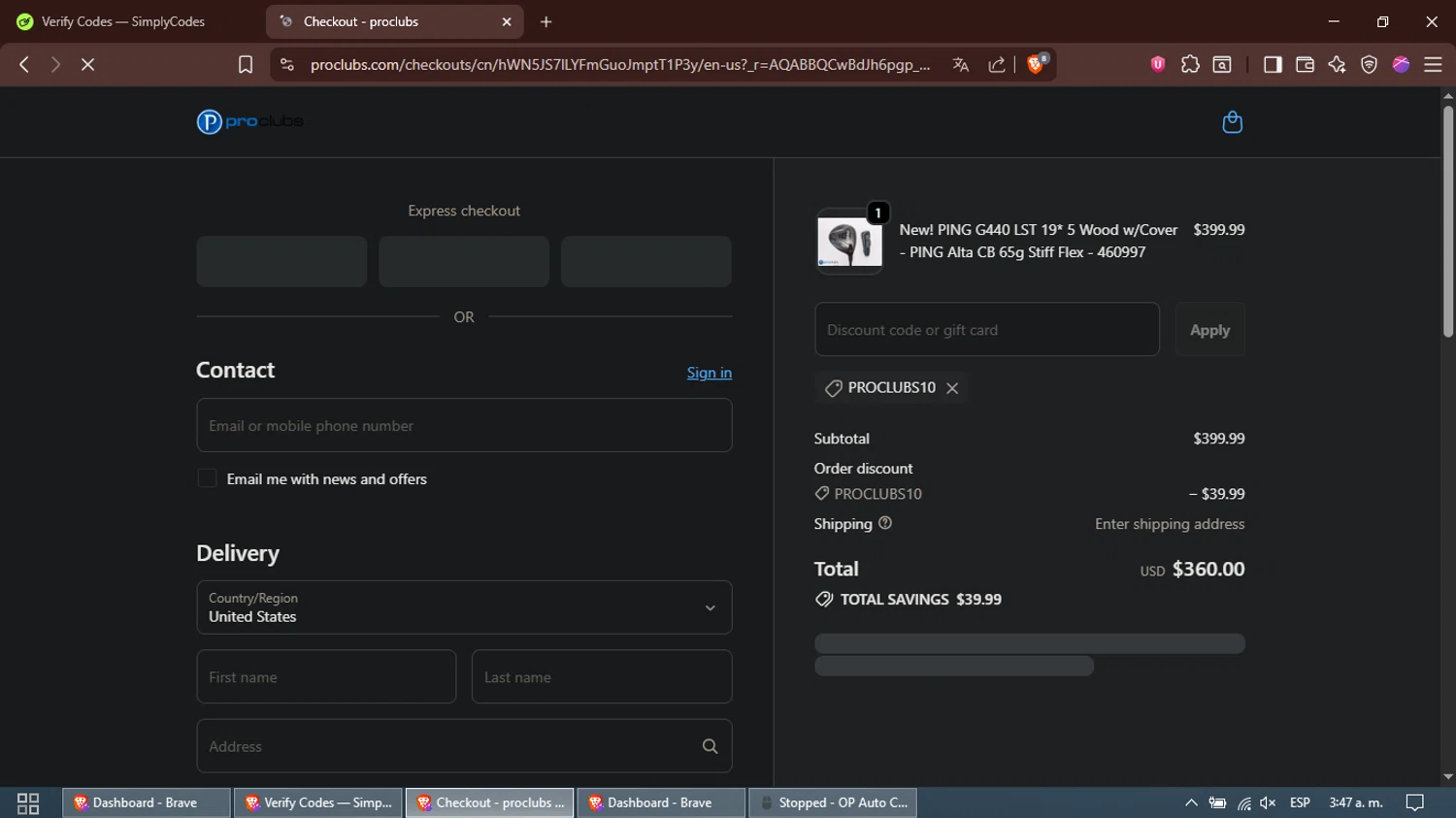Open a new browser tab
The height and width of the screenshot is (818, 1456).
[546, 21]
